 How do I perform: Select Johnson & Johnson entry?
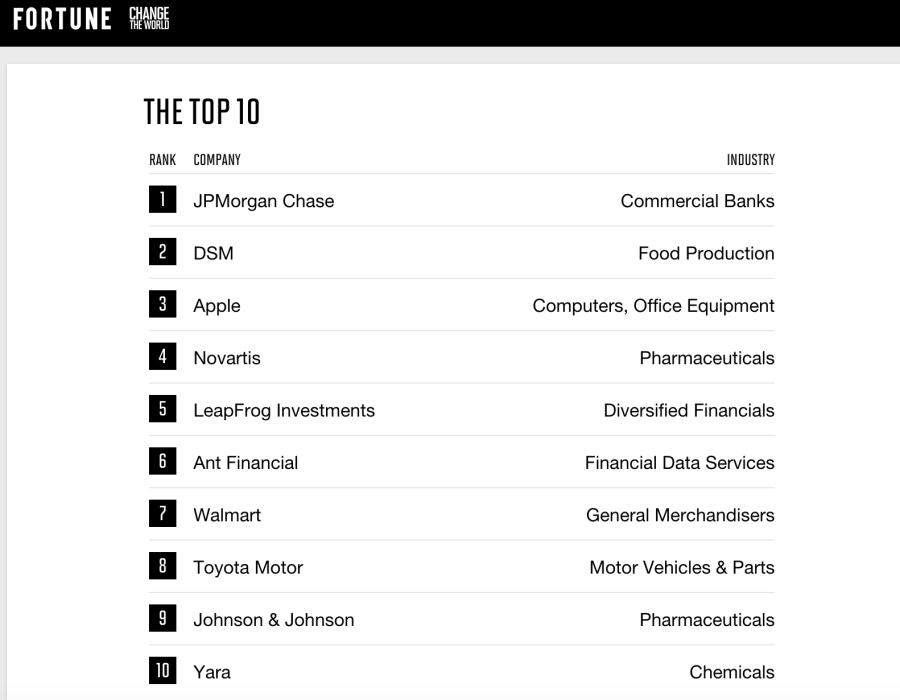pyautogui.click(x=274, y=620)
